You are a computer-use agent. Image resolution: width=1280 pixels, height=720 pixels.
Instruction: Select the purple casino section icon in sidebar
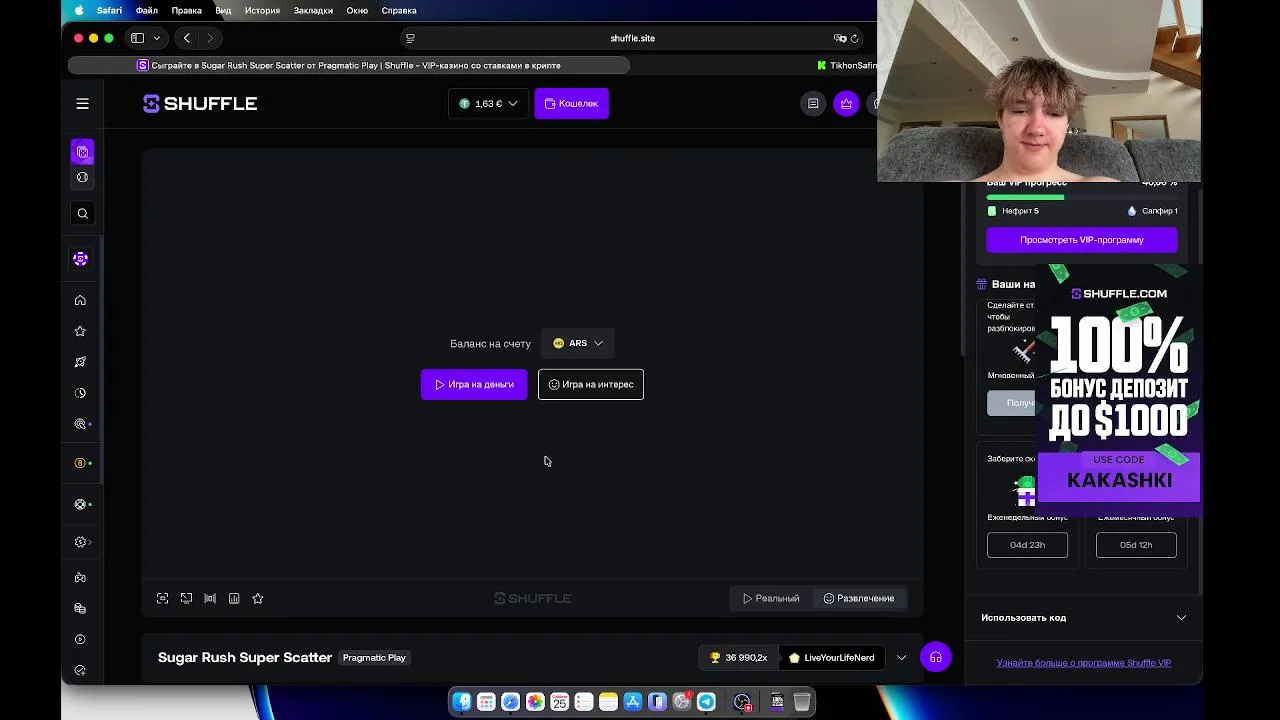[83, 152]
